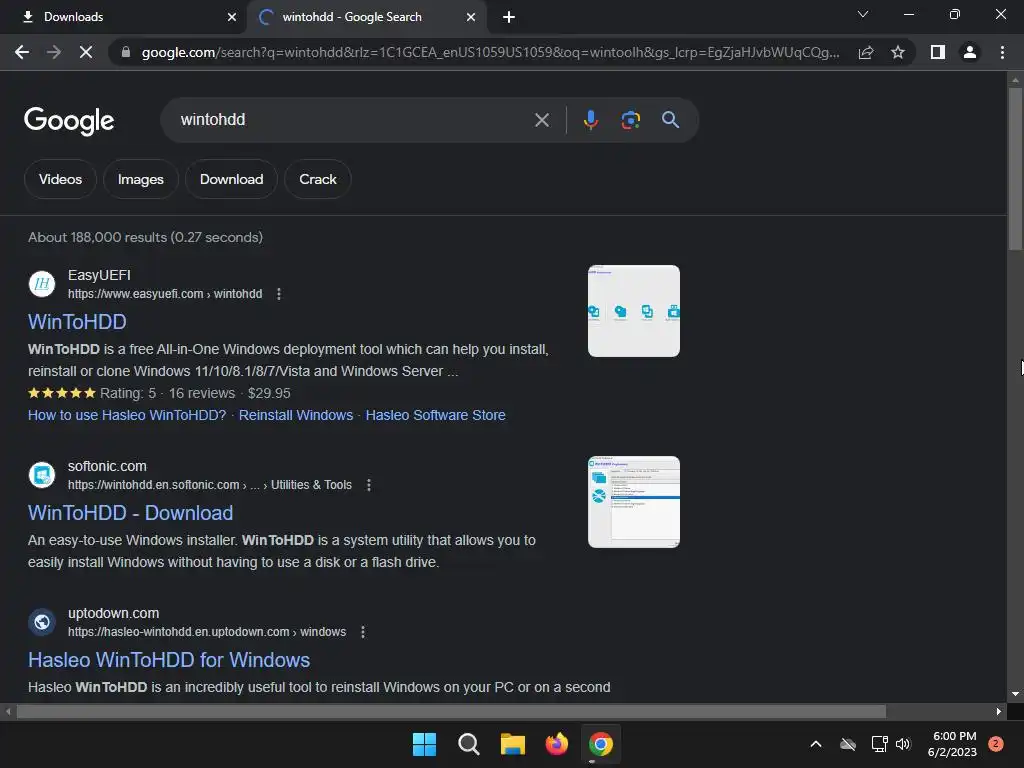Click EasyUEFI result thumbnail
The image size is (1024, 768).
pyautogui.click(x=633, y=311)
